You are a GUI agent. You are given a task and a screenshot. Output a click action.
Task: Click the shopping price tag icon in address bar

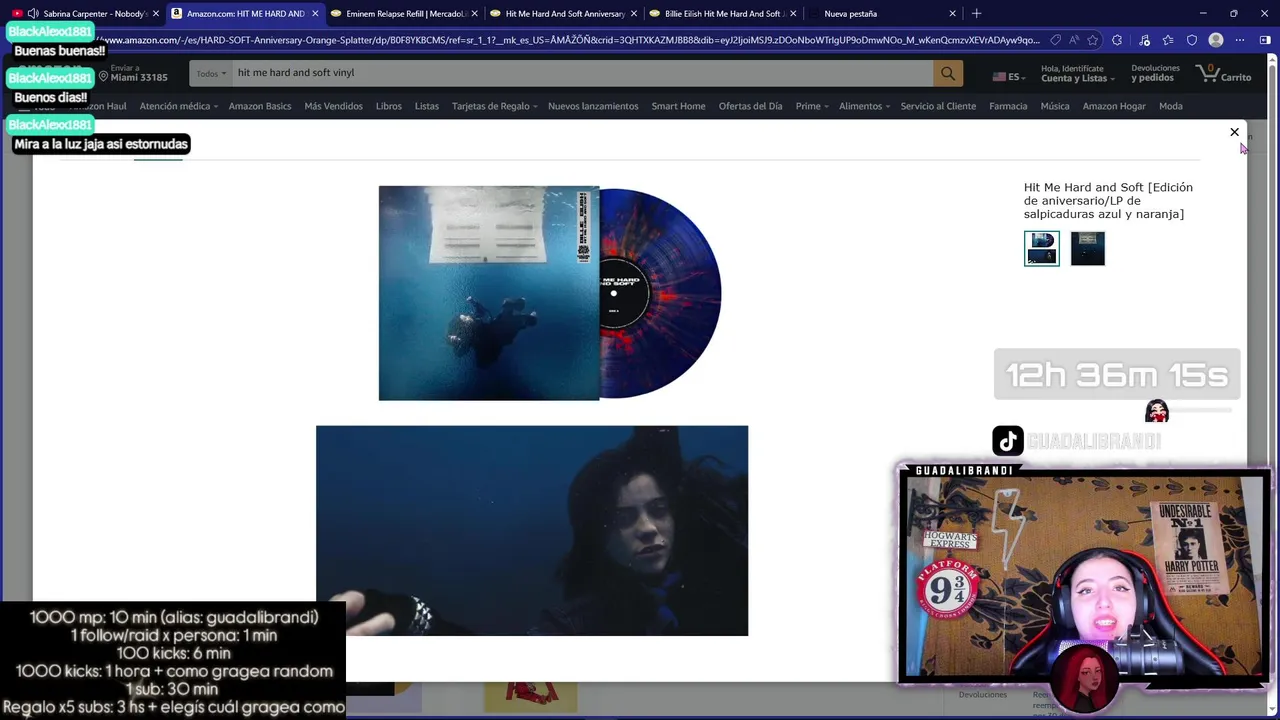click(x=1056, y=41)
